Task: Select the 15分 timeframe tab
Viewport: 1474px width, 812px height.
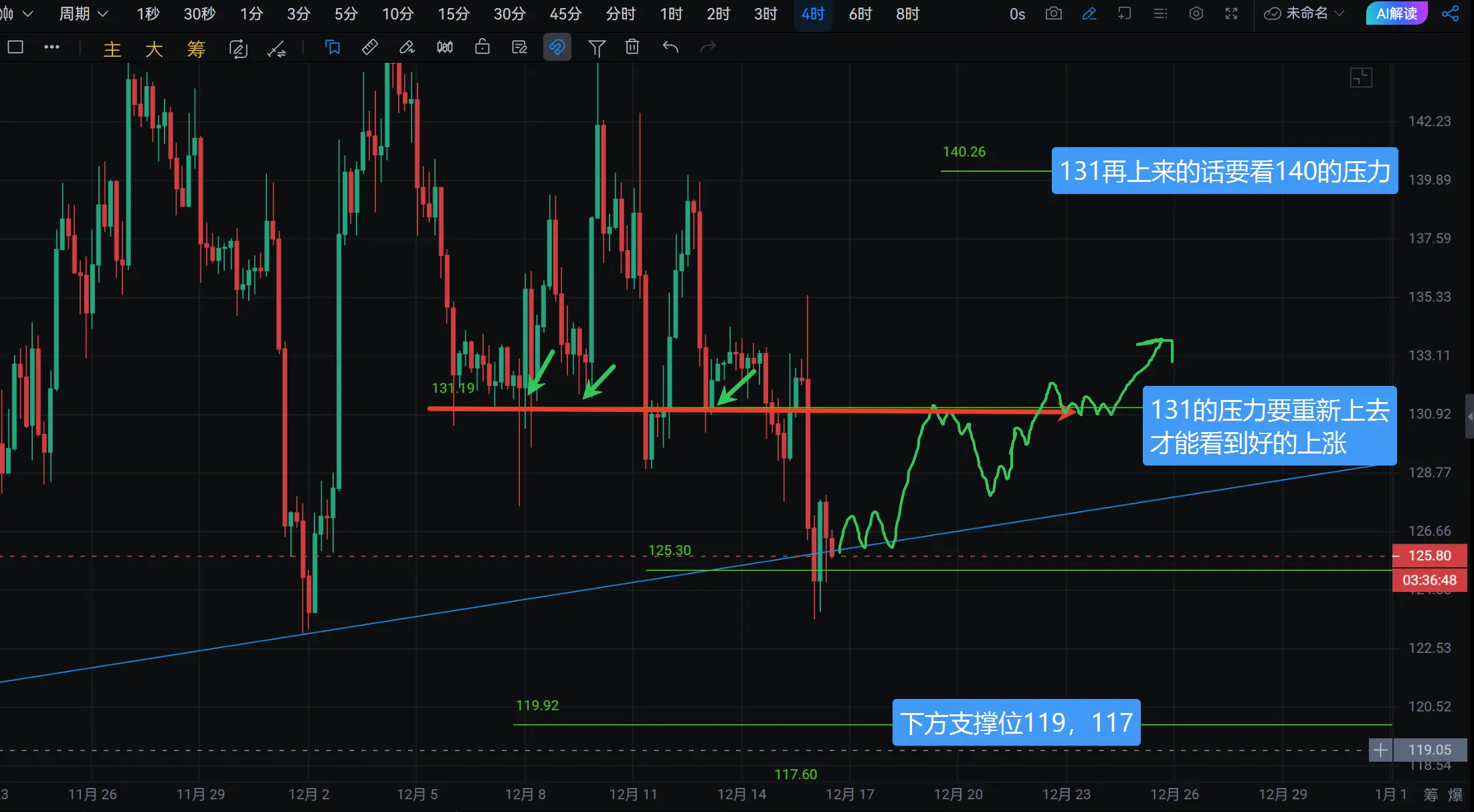Action: coord(454,14)
